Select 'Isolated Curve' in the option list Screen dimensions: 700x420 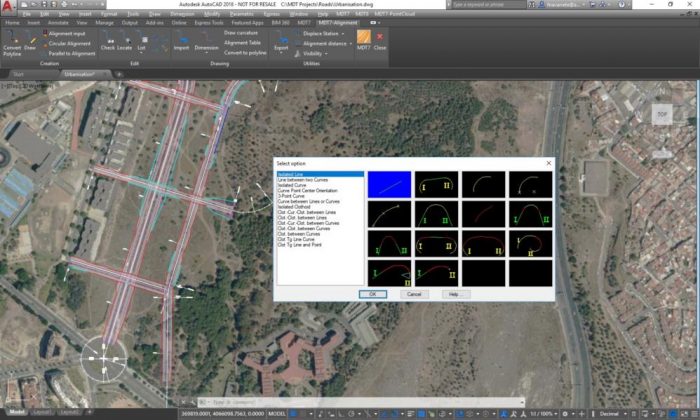point(294,185)
